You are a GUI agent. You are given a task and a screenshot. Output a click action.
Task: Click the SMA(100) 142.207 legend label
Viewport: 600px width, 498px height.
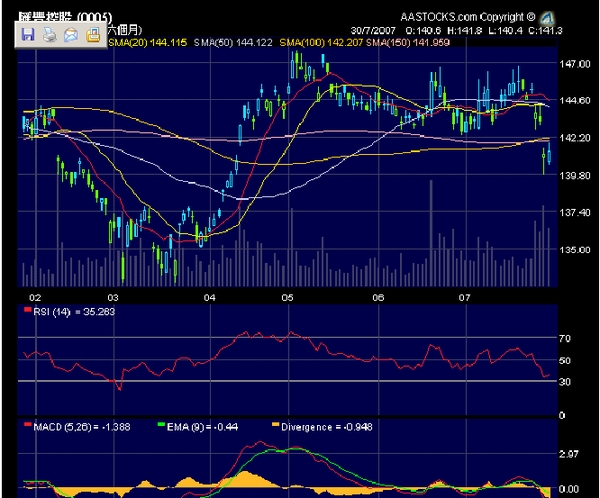[321, 42]
